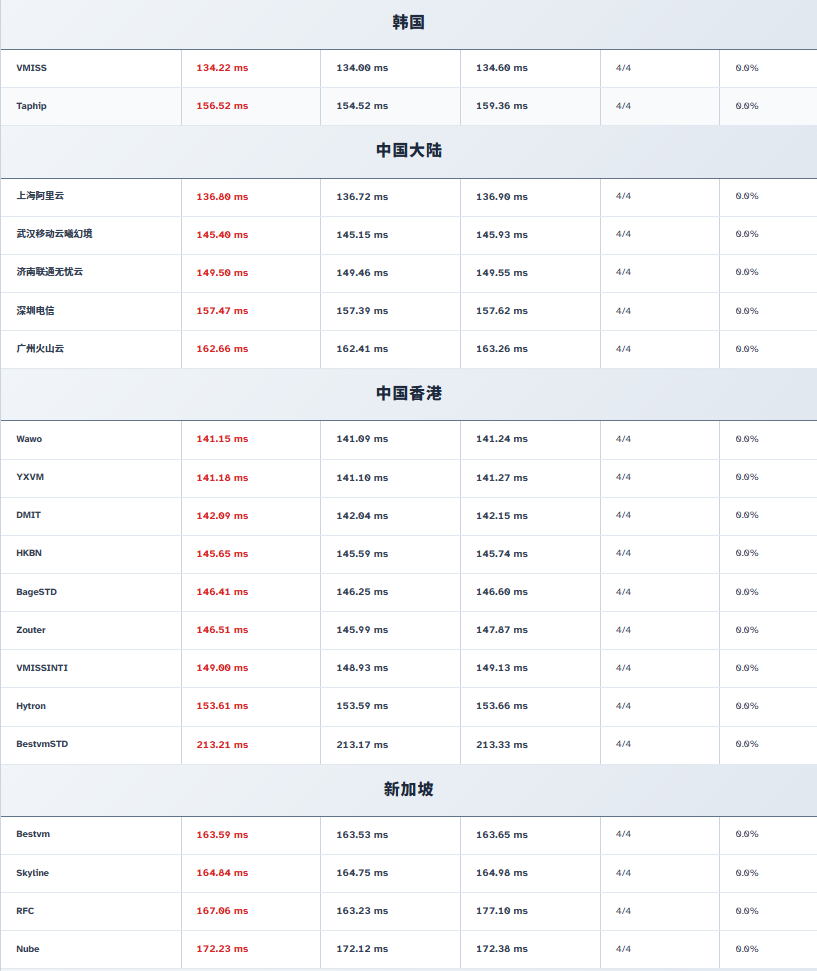
Task: Click the red 141.18 ms value for YXVM
Action: tap(222, 478)
